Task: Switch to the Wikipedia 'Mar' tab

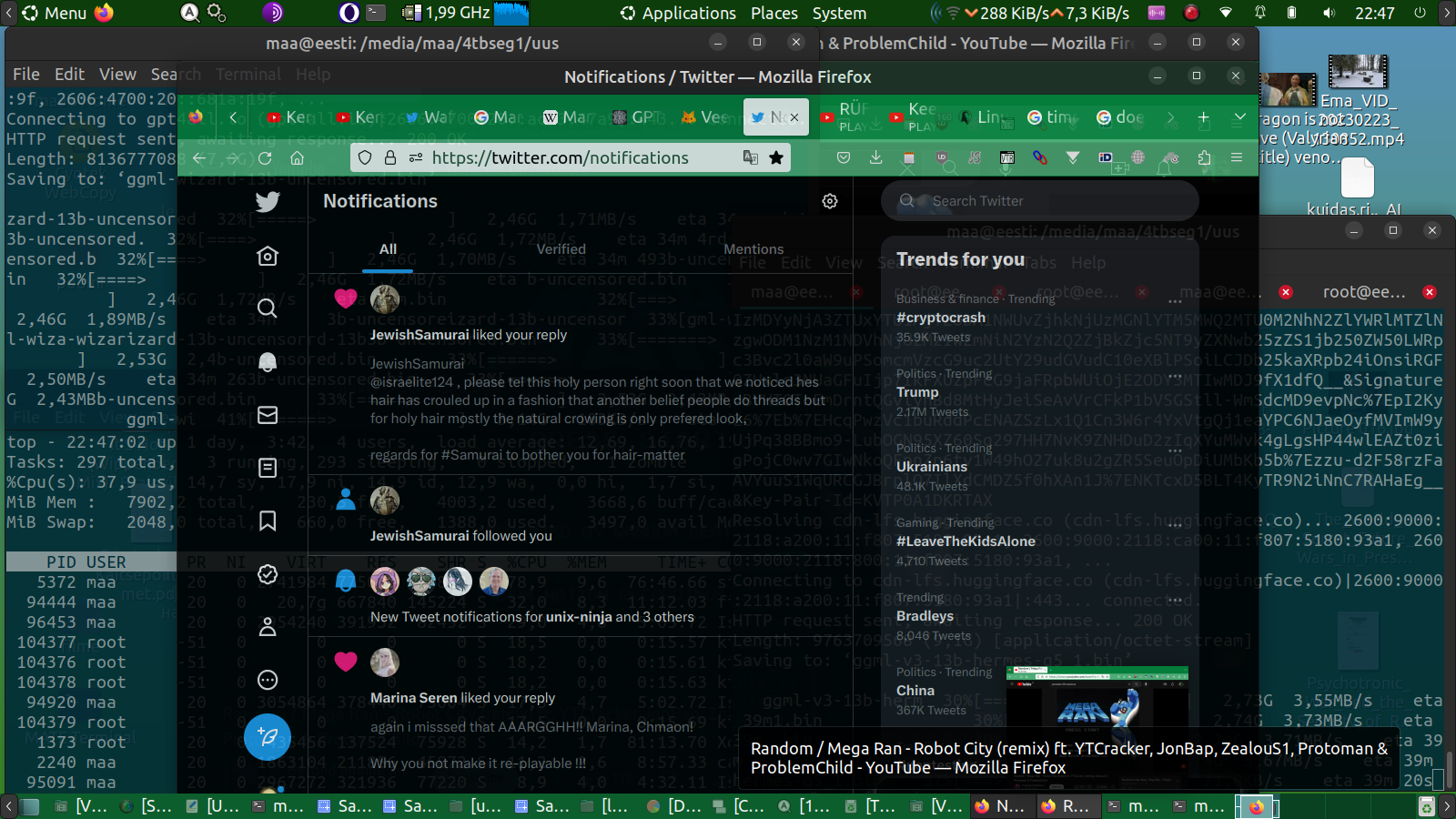Action: point(567,117)
